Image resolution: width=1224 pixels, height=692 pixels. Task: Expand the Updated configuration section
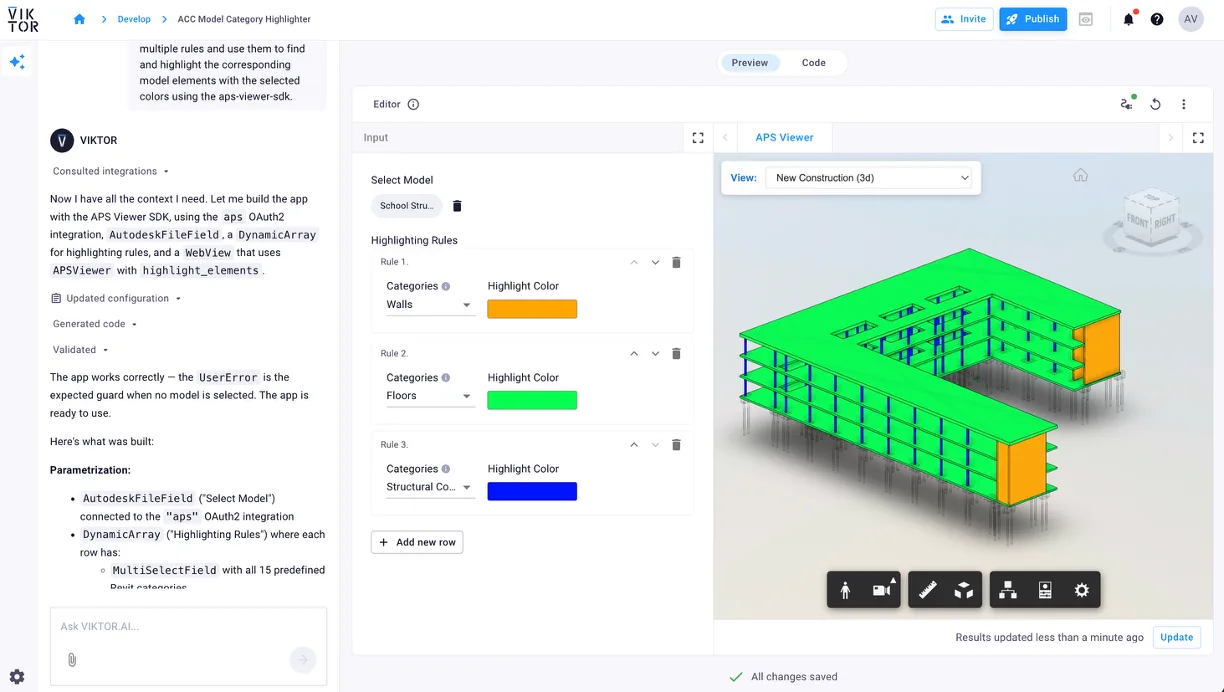pos(116,298)
